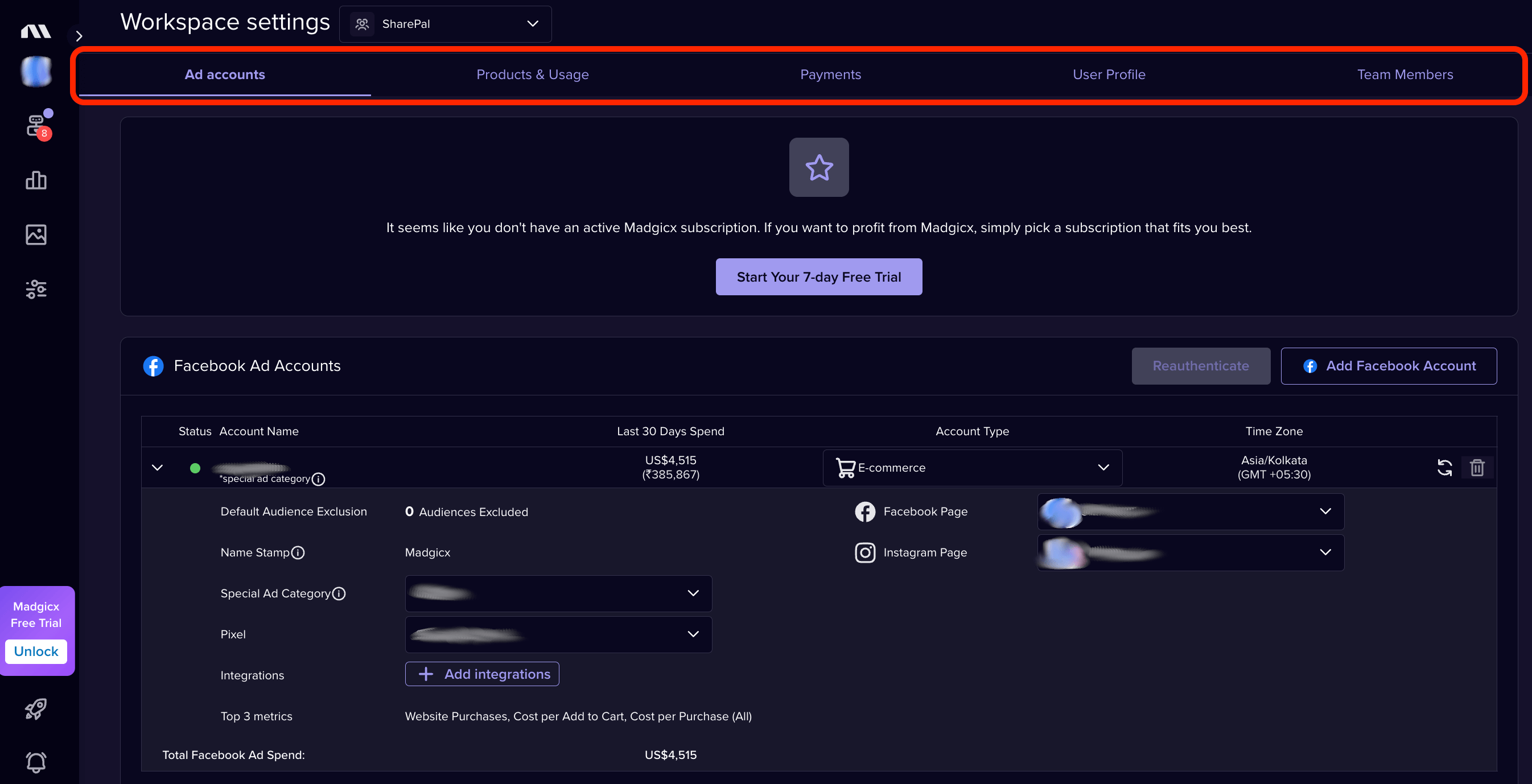Open the Facebook Page dropdown

(1191, 512)
